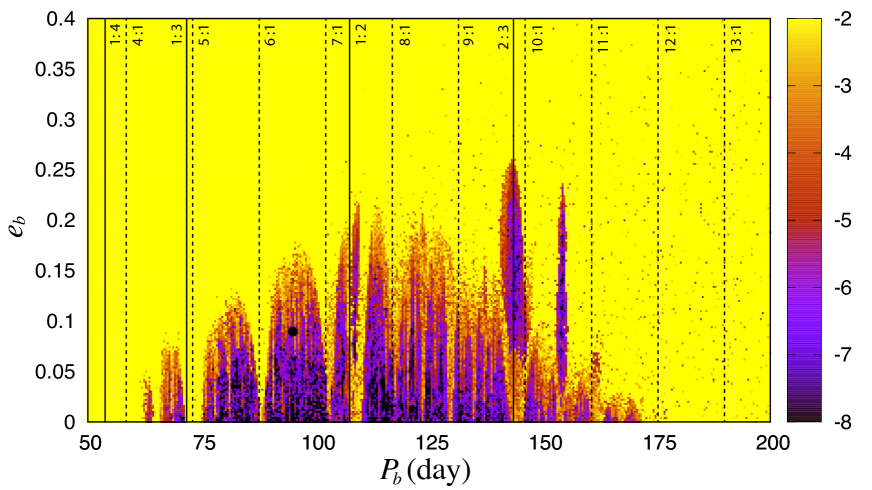Image resolution: width=872 pixels, height=490 pixels.
Task: Click the '1:2' resonance label
Action: [360, 34]
